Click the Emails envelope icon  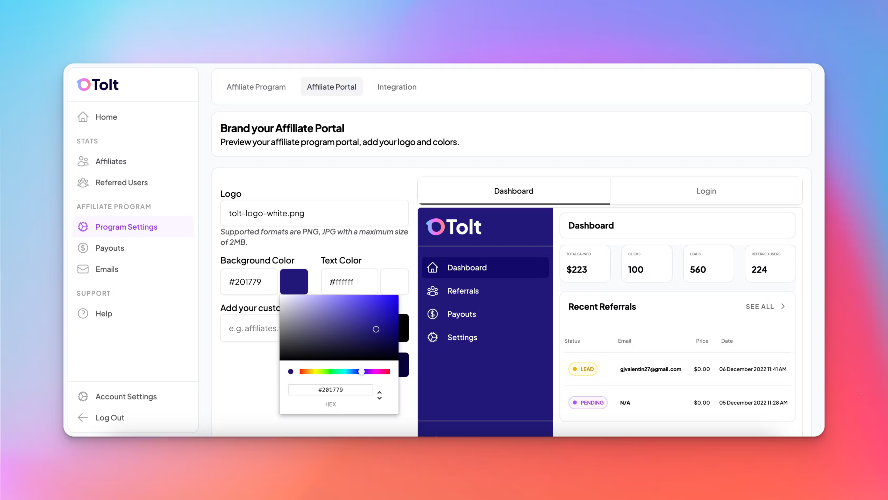[83, 269]
